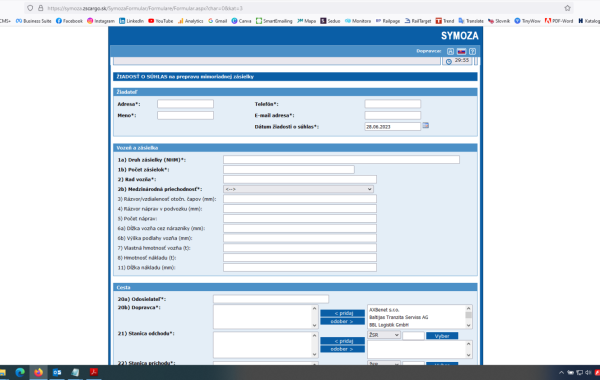Click the pridaj button for Dopravca
Screen dimensions: 600x380
pos(342,313)
